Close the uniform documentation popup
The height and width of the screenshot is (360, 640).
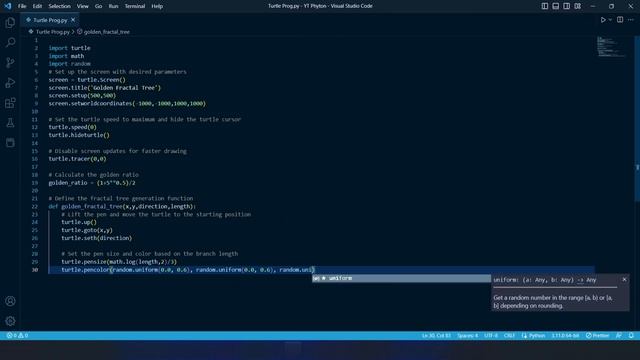point(624,280)
